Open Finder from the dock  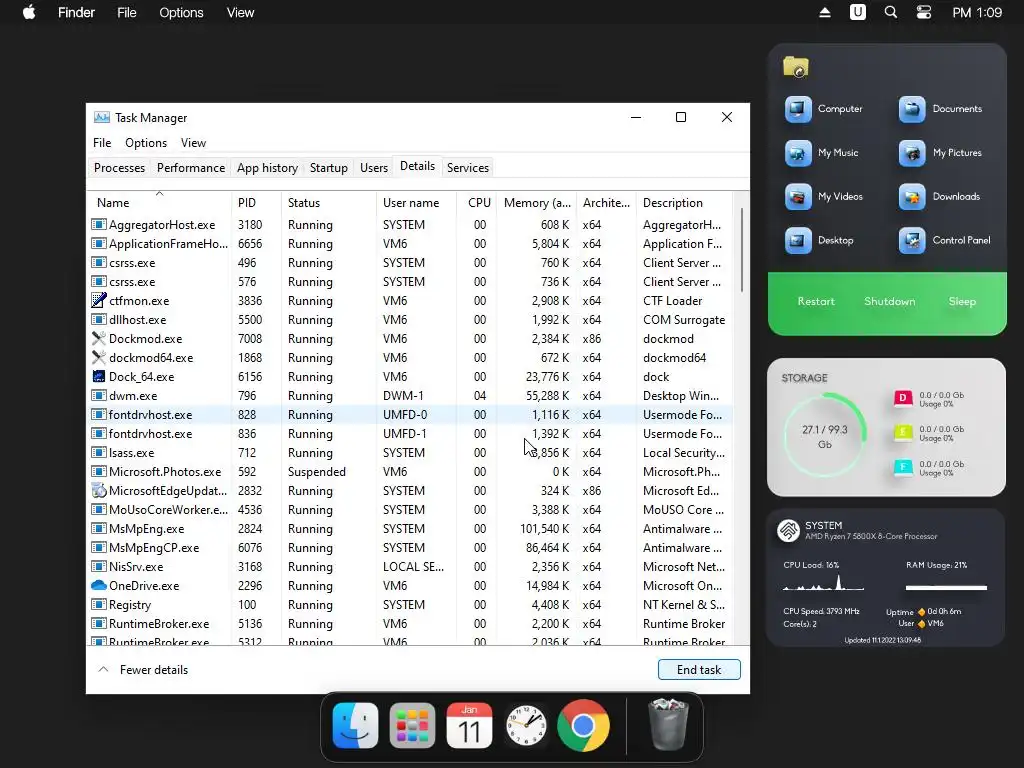click(355, 726)
